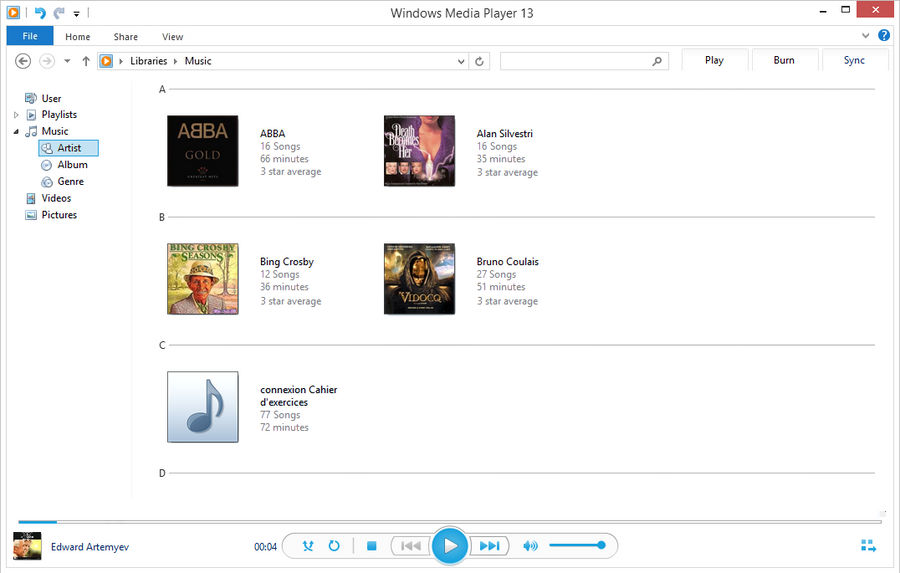Image resolution: width=900 pixels, height=573 pixels.
Task: Expand the chevron before Music in address bar
Action: [176, 61]
